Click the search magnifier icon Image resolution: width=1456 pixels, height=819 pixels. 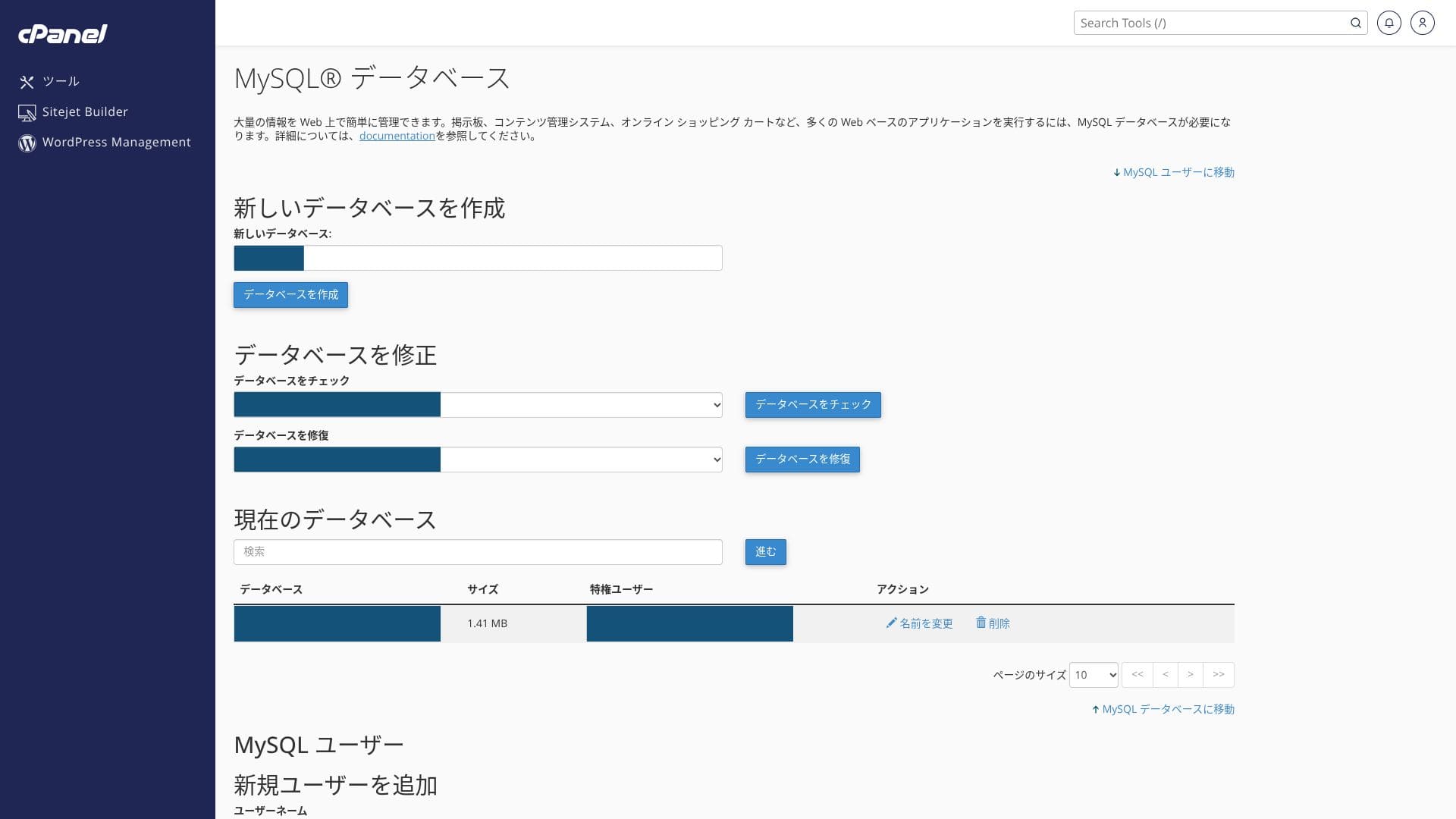pyautogui.click(x=1355, y=23)
